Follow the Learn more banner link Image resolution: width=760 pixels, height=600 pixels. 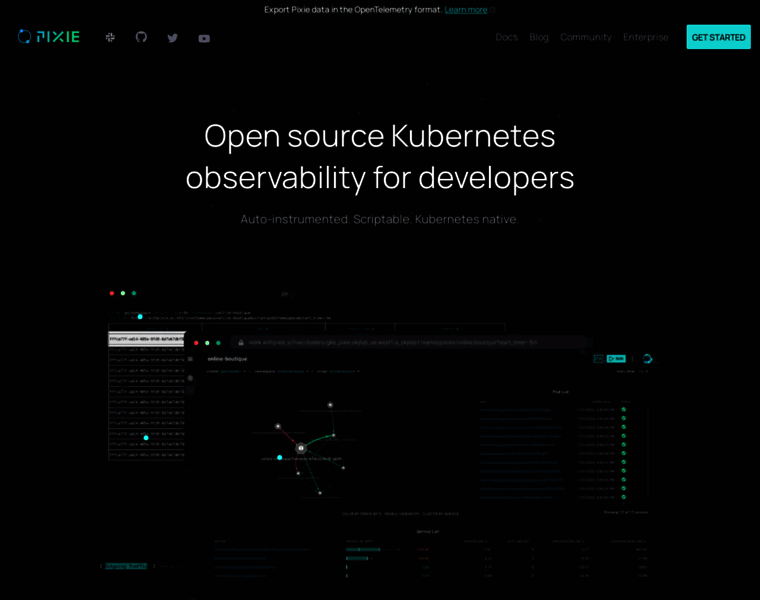coord(466,10)
